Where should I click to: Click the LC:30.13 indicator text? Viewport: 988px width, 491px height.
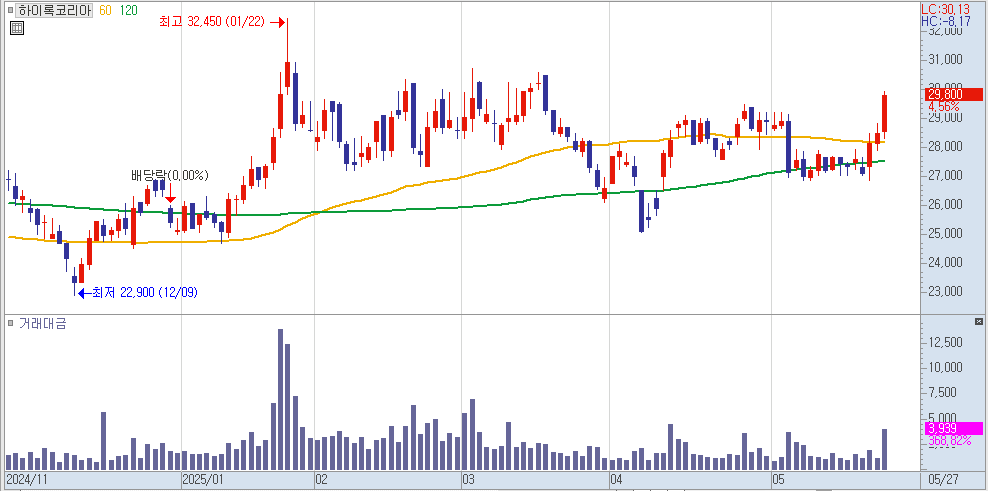(x=945, y=9)
